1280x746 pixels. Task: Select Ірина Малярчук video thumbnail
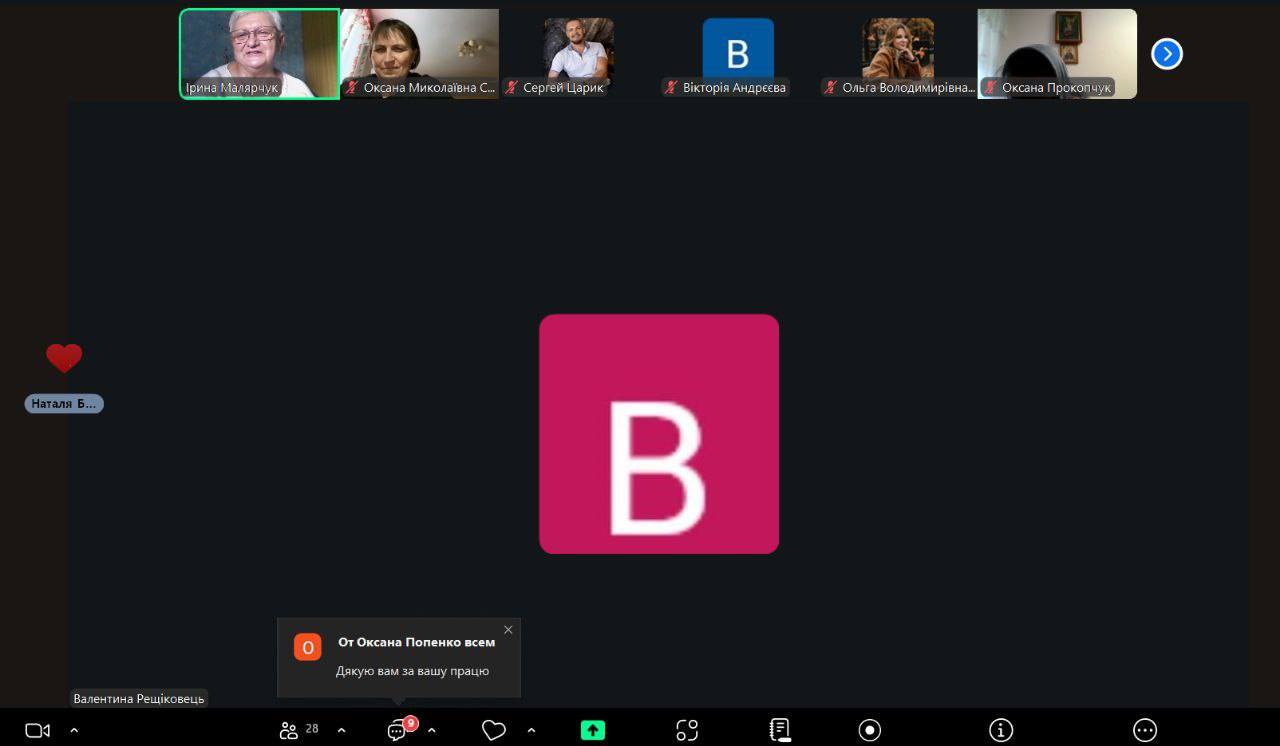tap(259, 53)
